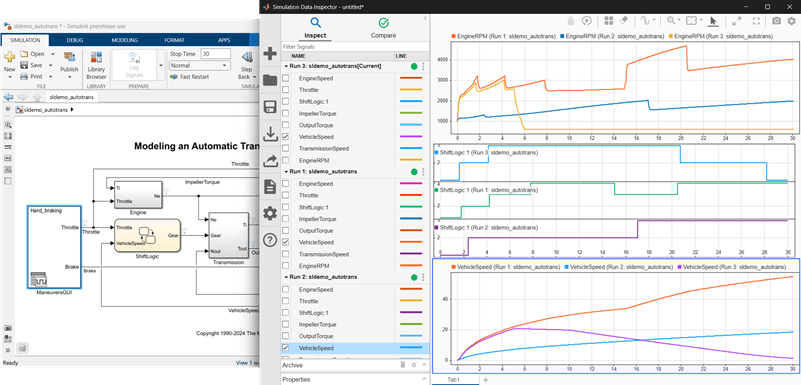Switch to the FORMAT ribbon tab

174,40
